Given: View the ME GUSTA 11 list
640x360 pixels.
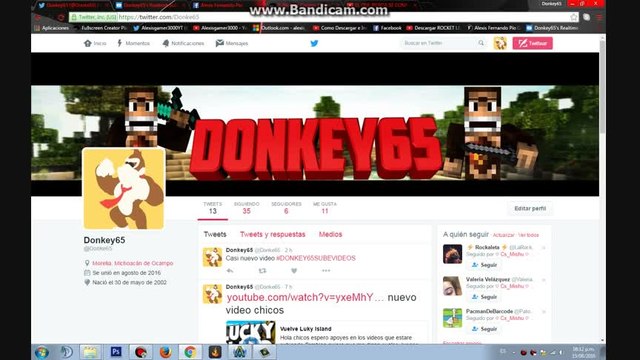Looking at the screenshot, I should pyautogui.click(x=325, y=208).
